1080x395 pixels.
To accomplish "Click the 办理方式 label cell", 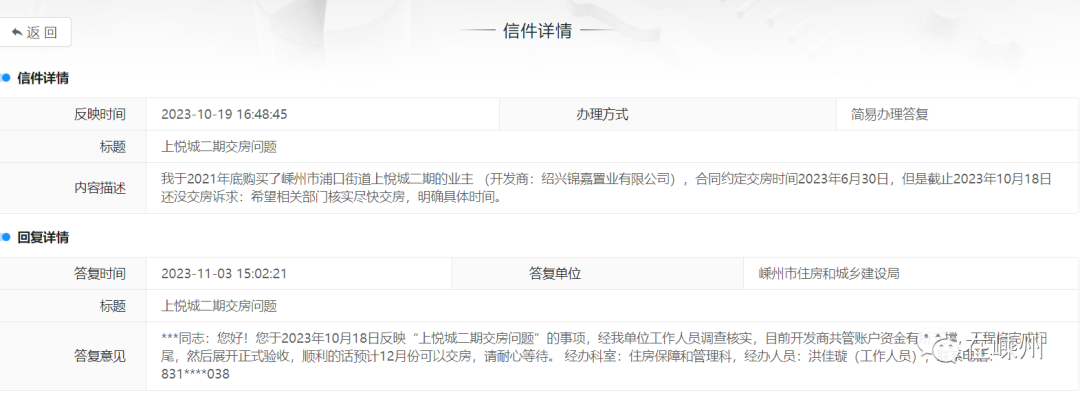I will [667, 114].
